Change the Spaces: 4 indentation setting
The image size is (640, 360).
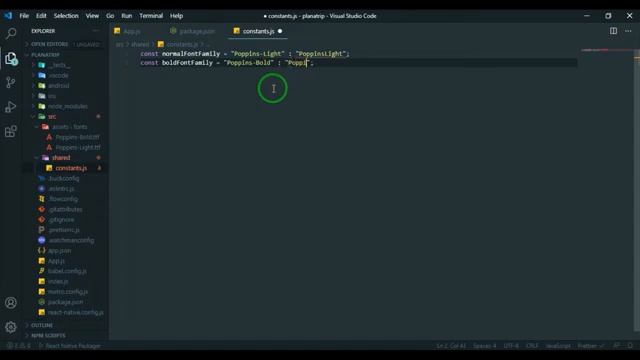(x=484, y=346)
